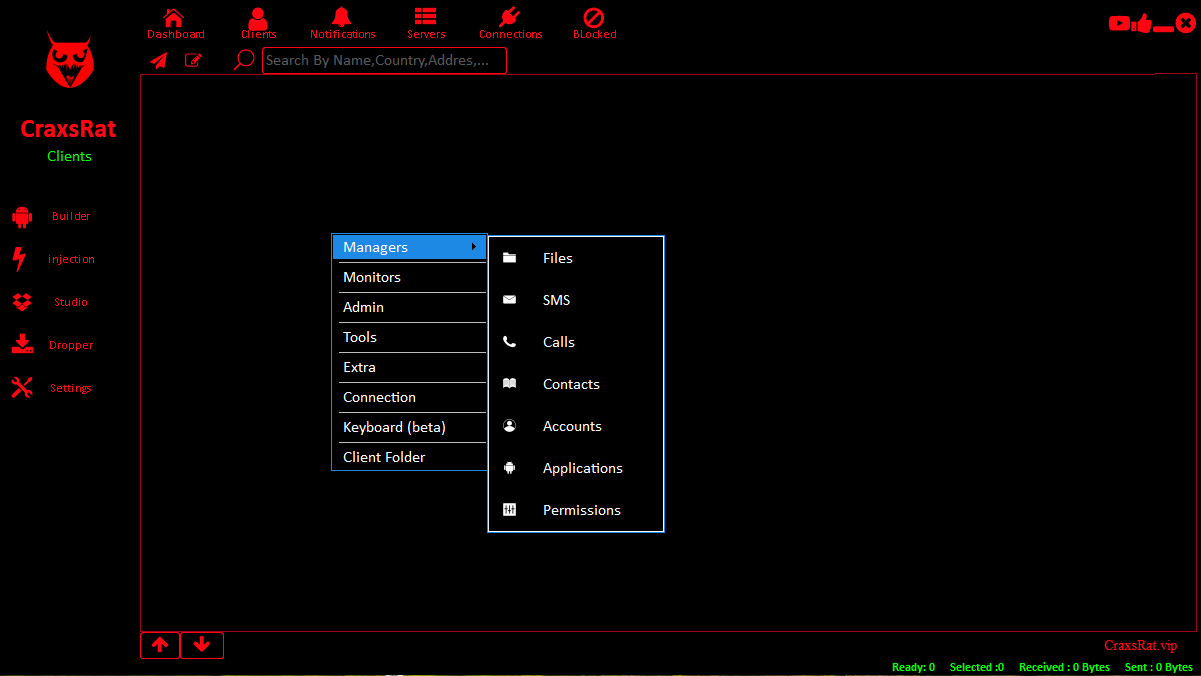Choose Calls in the Managers submenu

[x=576, y=342]
